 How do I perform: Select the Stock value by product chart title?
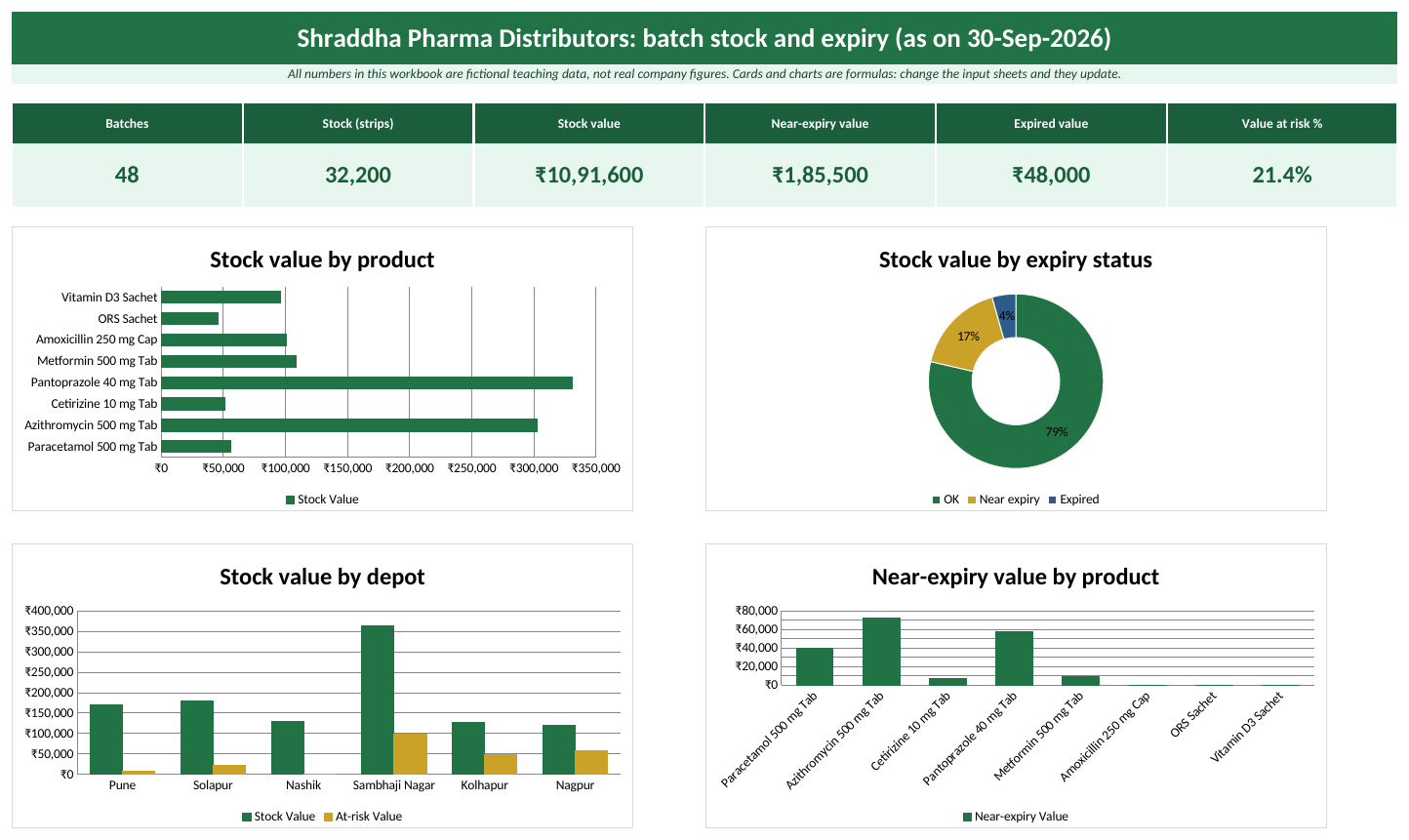[322, 260]
